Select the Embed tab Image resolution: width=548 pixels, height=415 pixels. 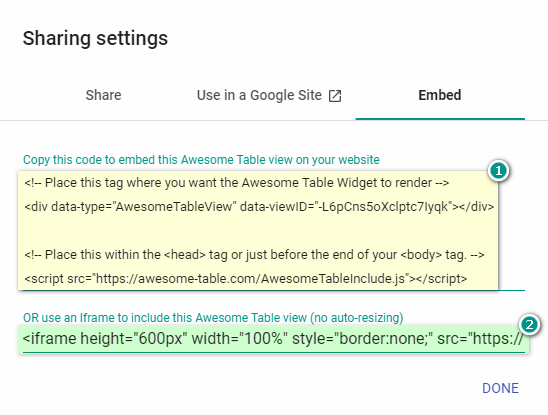tap(440, 95)
